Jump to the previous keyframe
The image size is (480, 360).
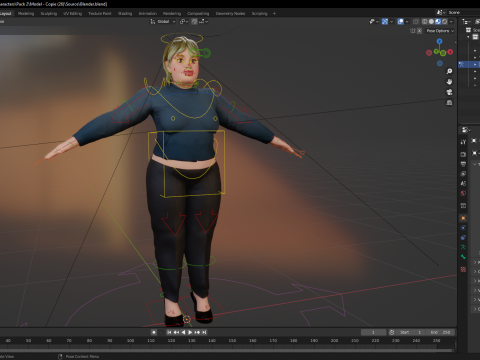pyautogui.click(x=176, y=332)
